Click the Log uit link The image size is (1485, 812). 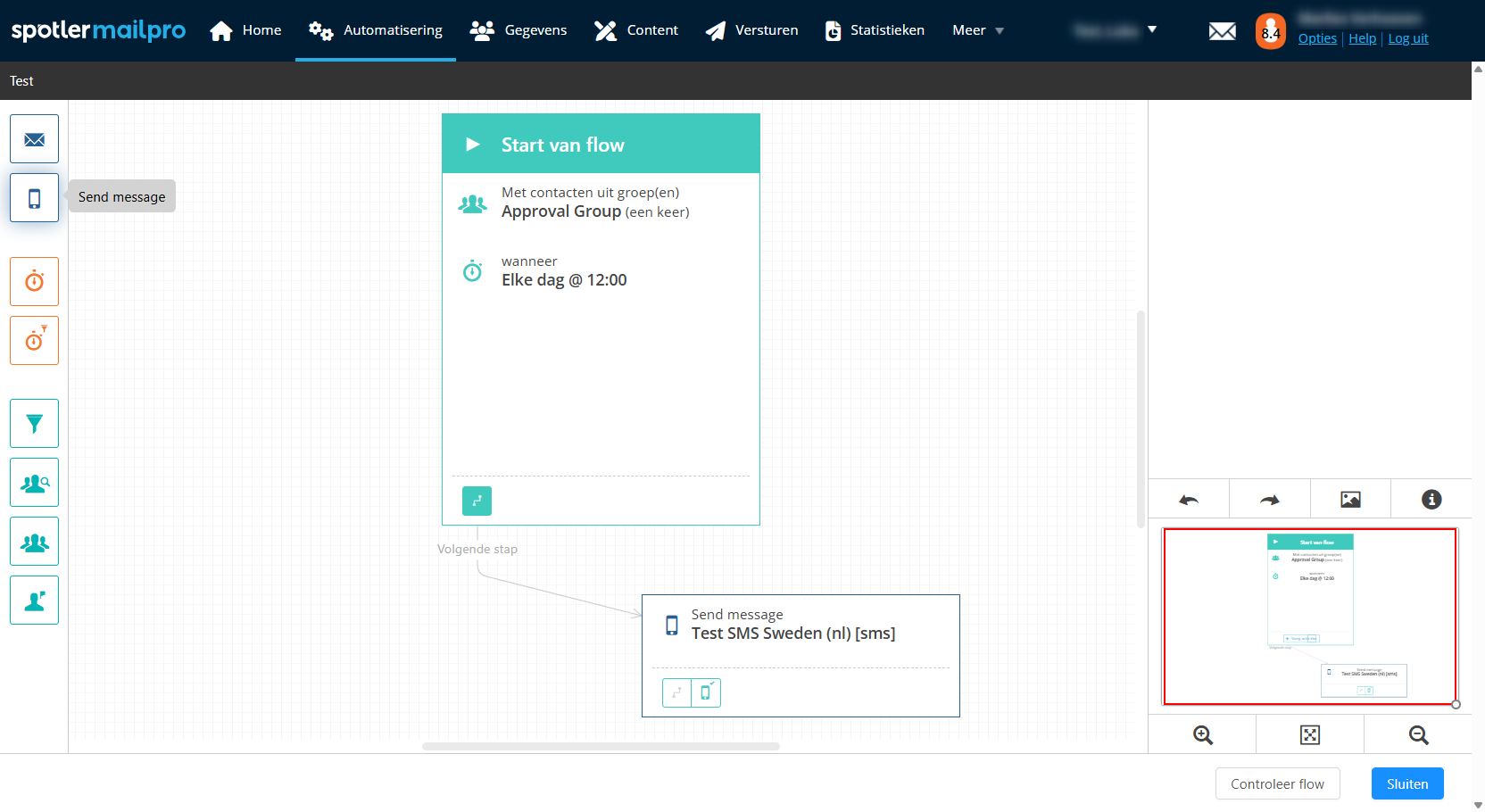click(1408, 38)
